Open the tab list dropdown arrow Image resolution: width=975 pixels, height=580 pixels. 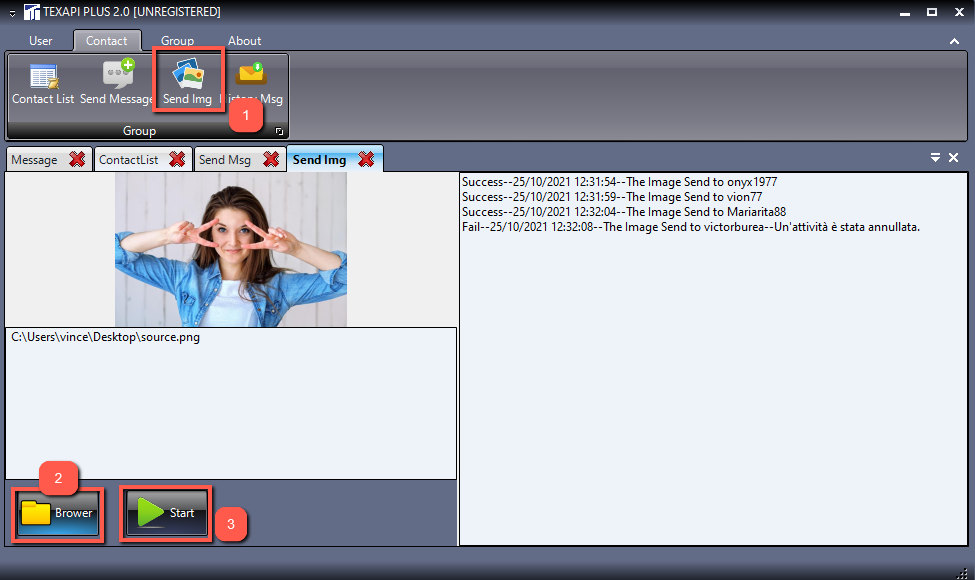pyautogui.click(x=935, y=158)
